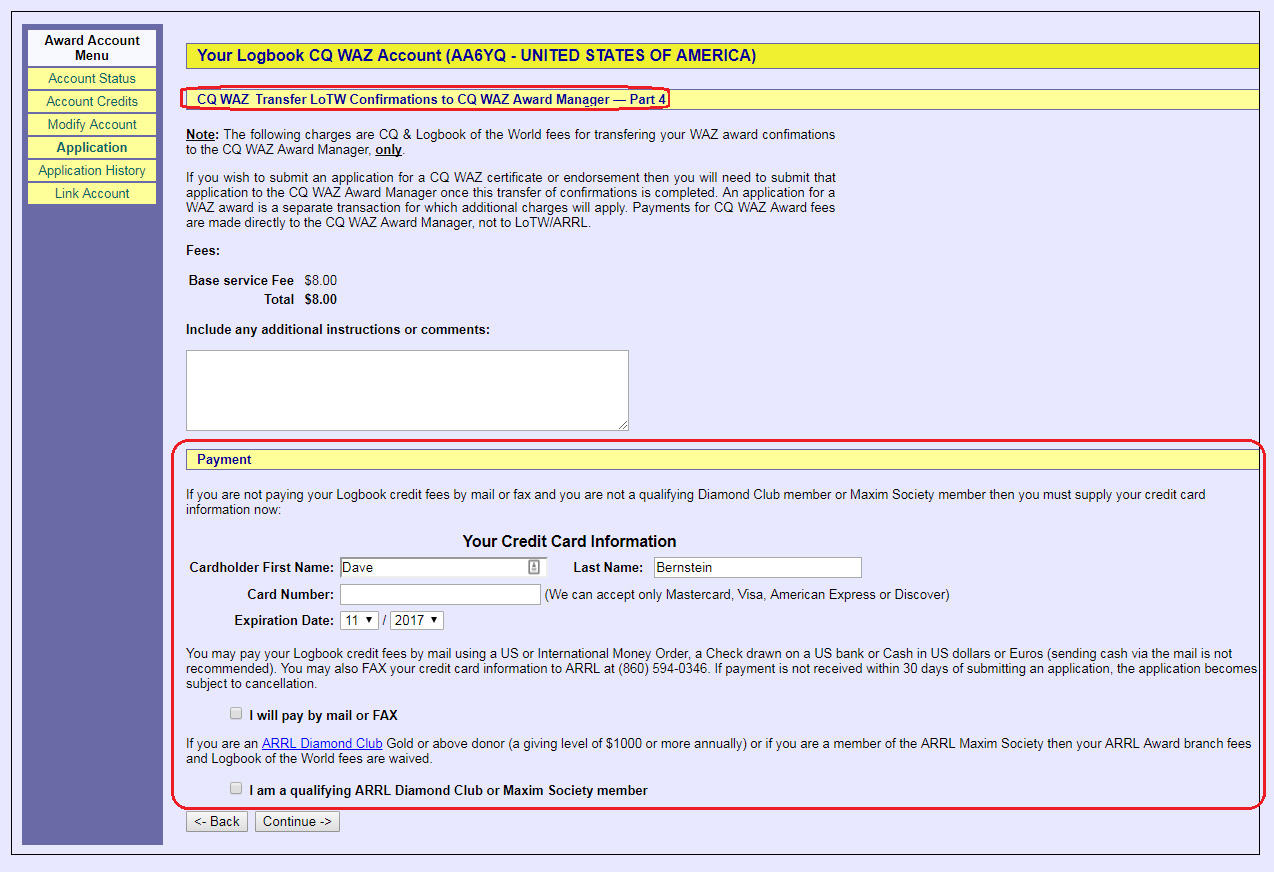Screen dimensions: 1274x872
Task: Click the Last Name text field
Action: (757, 567)
